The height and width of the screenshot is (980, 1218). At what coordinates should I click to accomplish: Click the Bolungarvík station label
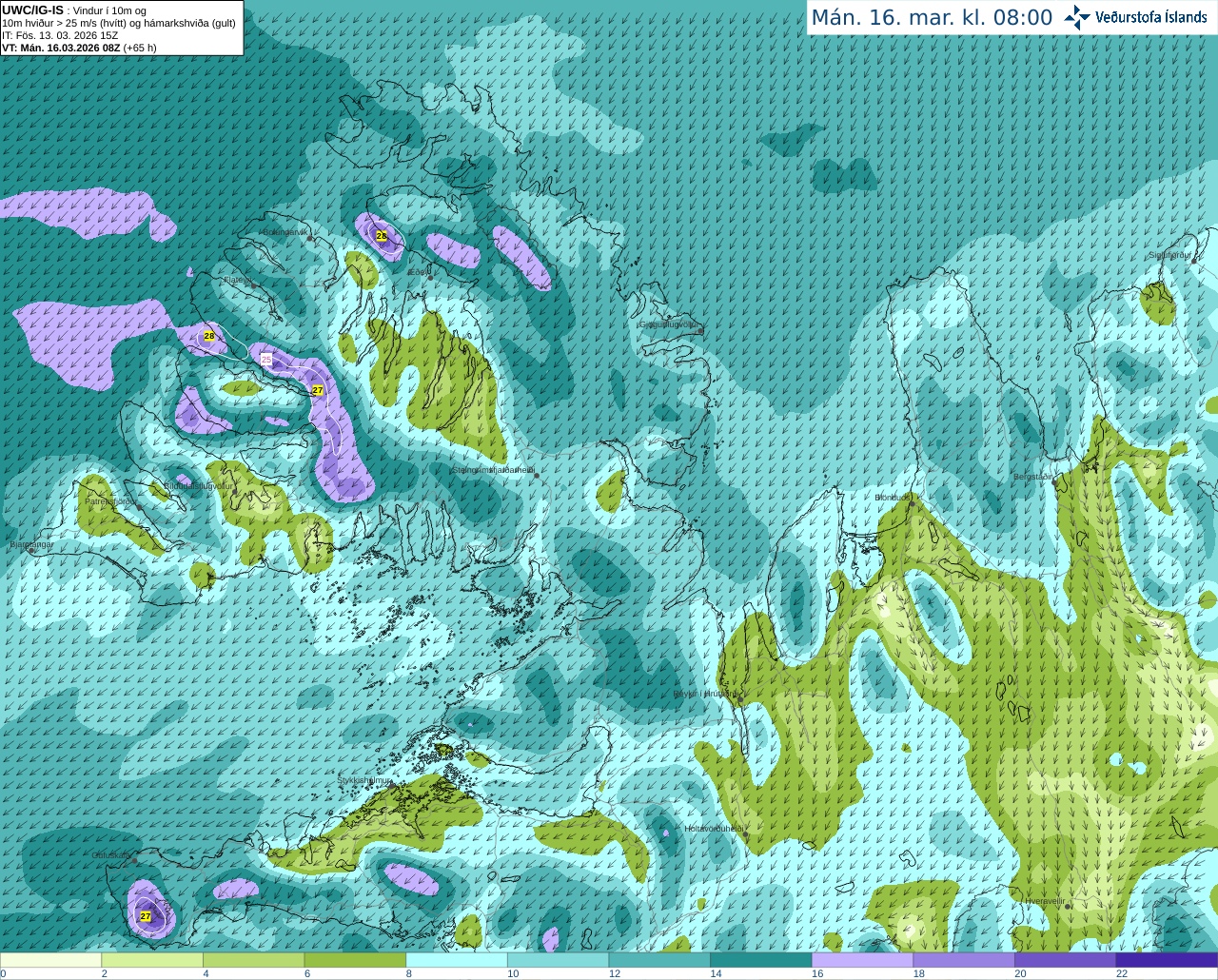click(x=284, y=232)
